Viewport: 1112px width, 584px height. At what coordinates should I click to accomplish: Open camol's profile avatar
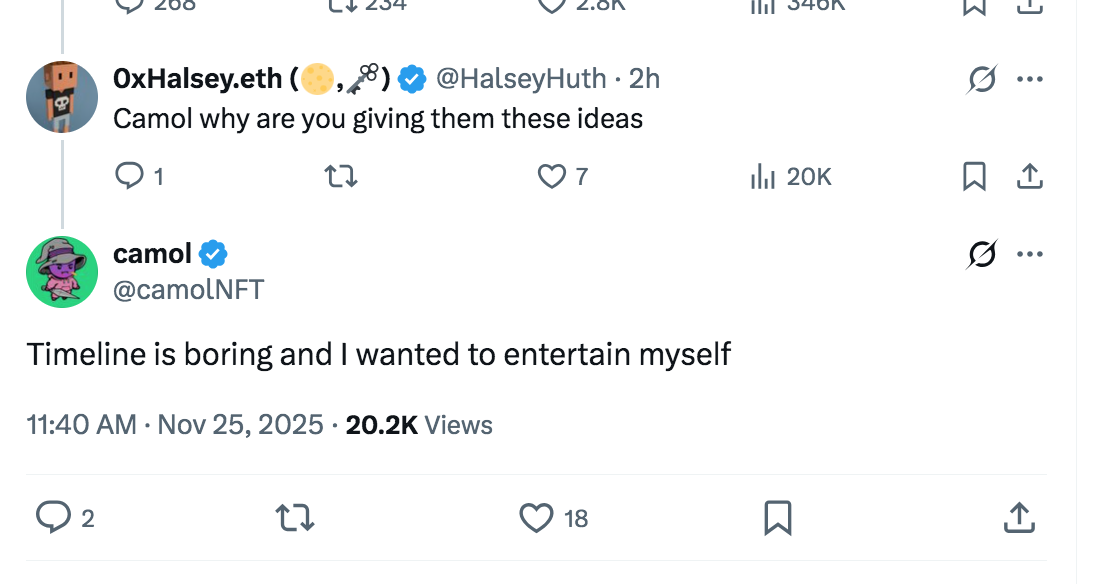coord(62,271)
